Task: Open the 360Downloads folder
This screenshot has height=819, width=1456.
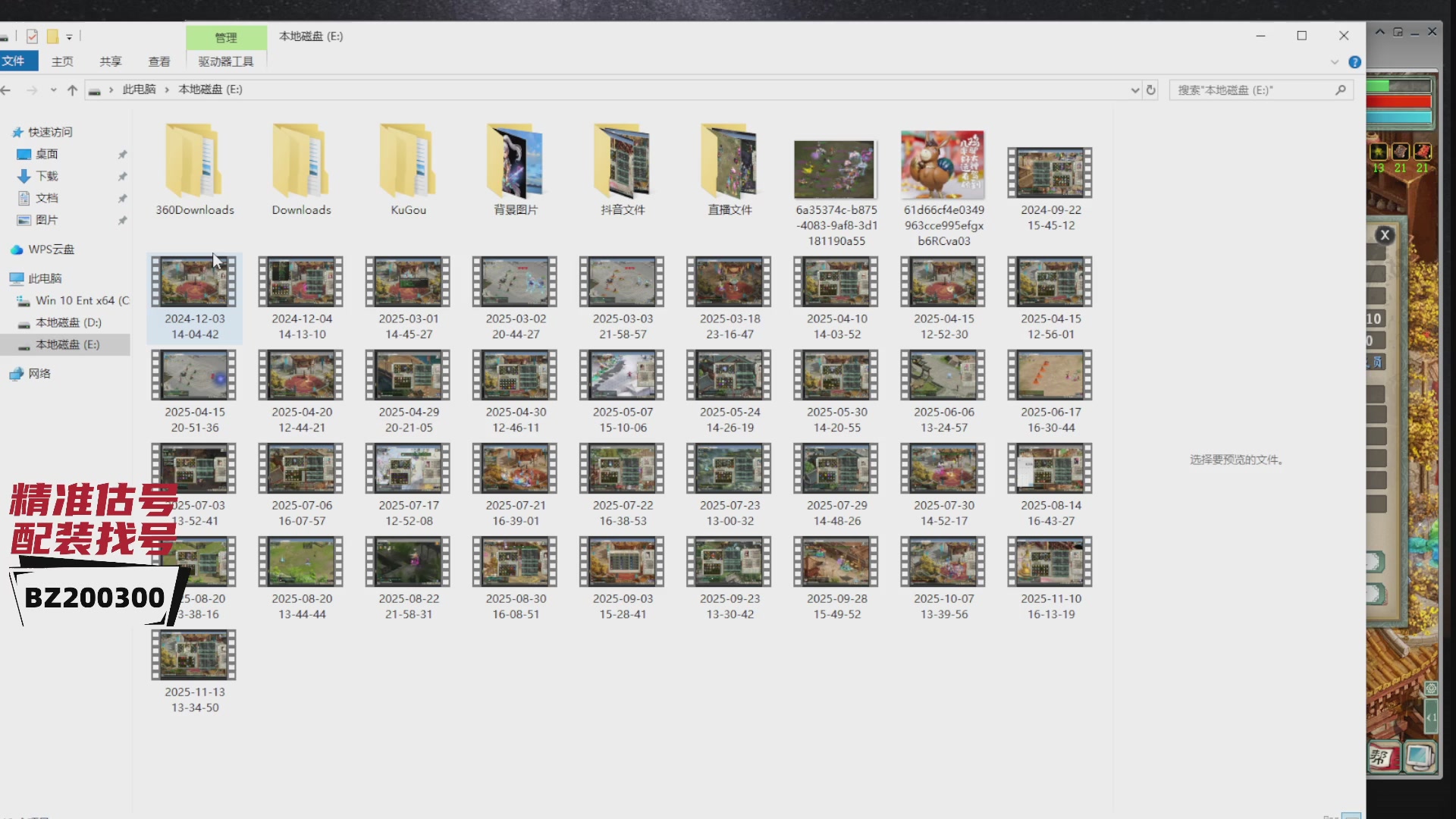Action: tap(194, 161)
